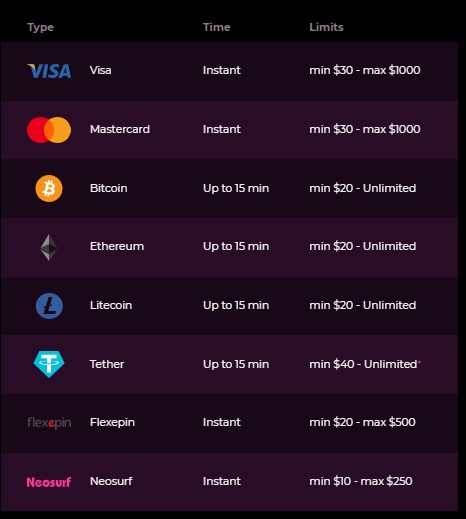Image resolution: width=466 pixels, height=519 pixels.
Task: Click Ethereum's Up to 15 min time
Action: coord(236,247)
